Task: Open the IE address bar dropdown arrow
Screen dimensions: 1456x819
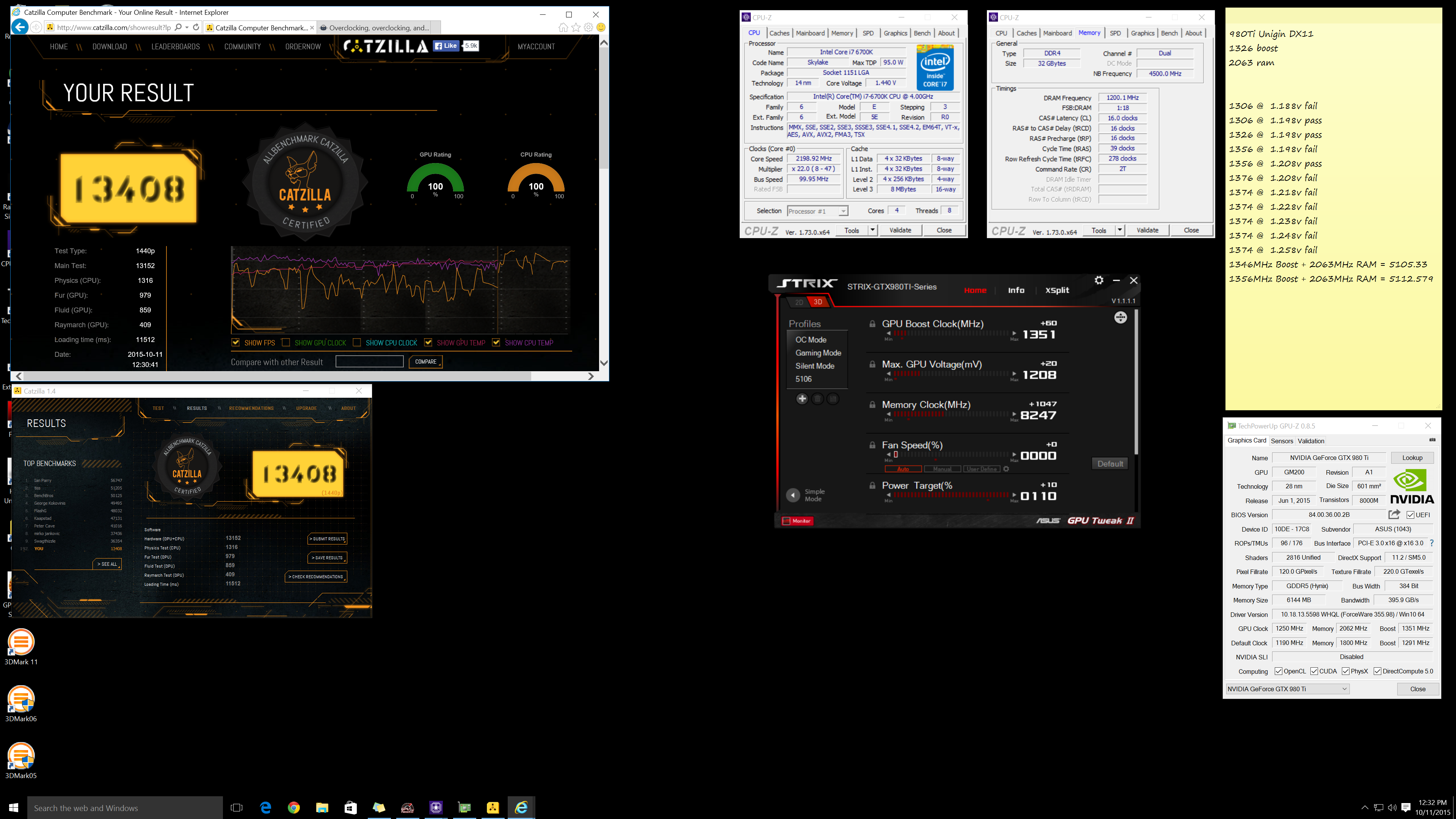Action: click(x=187, y=27)
